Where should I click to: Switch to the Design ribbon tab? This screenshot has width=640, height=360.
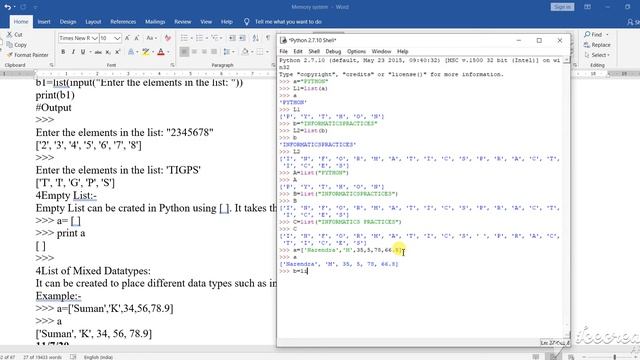click(x=68, y=22)
